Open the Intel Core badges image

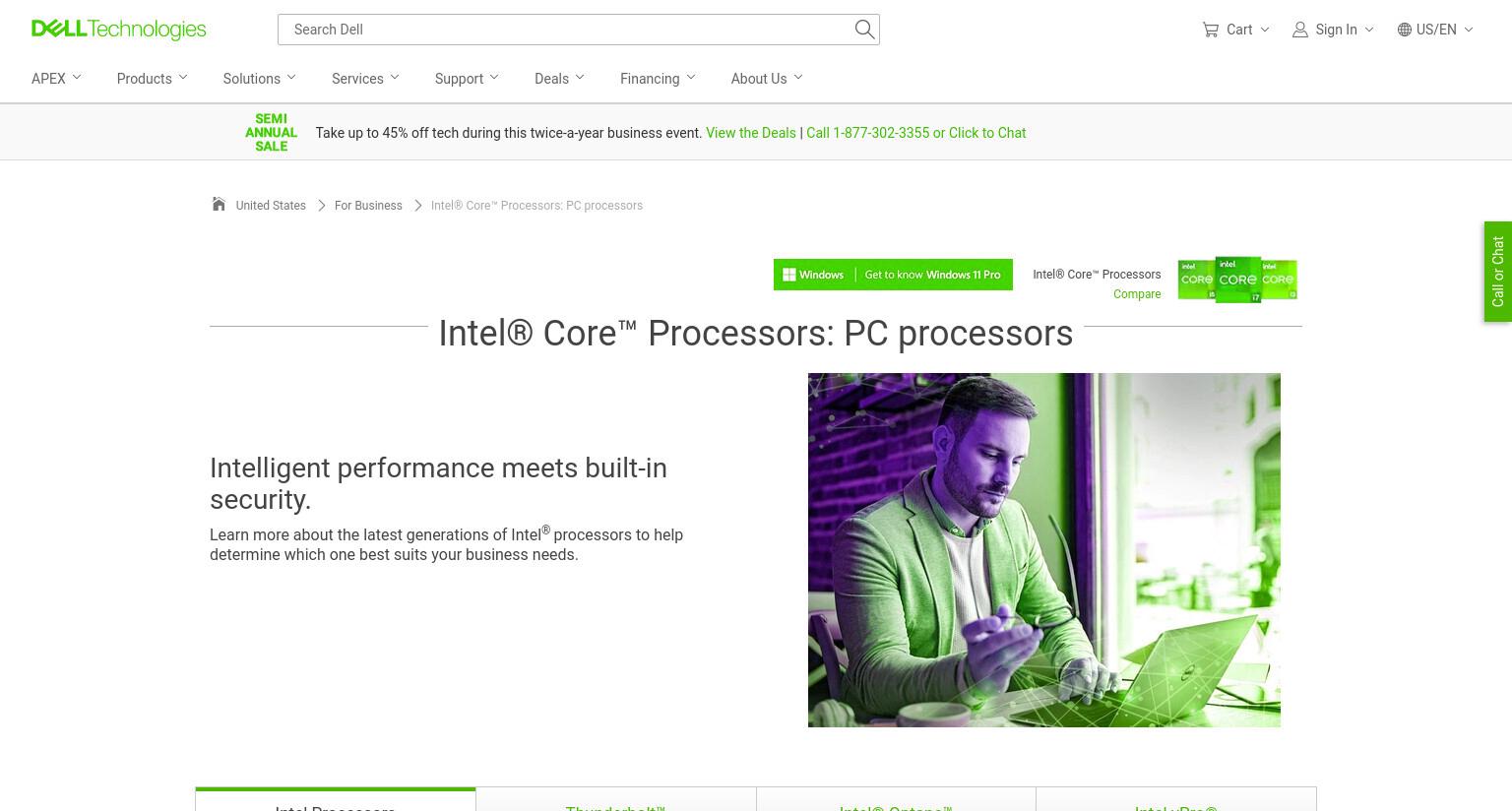click(1237, 280)
